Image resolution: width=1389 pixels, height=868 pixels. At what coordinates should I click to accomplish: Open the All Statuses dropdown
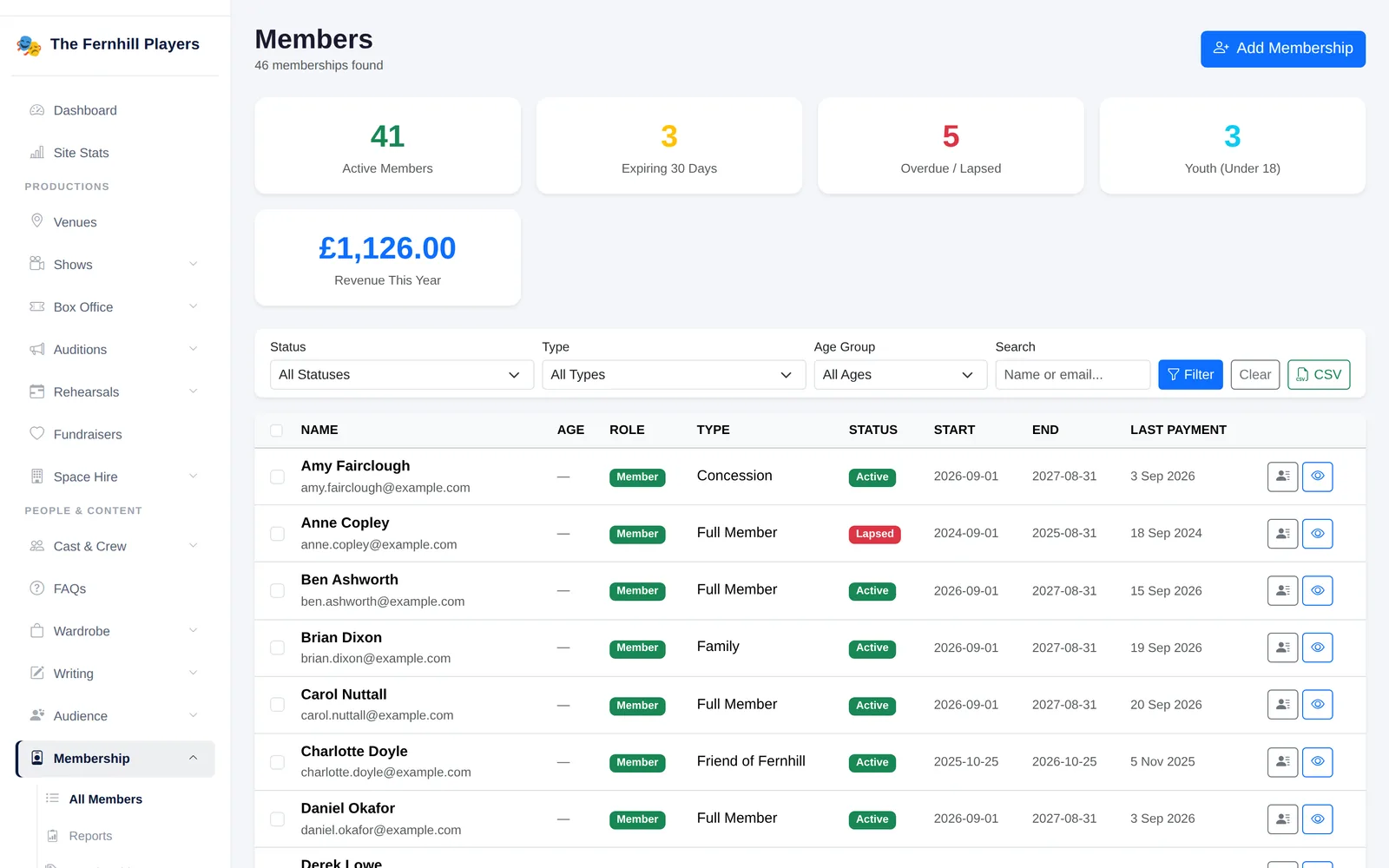402,375
